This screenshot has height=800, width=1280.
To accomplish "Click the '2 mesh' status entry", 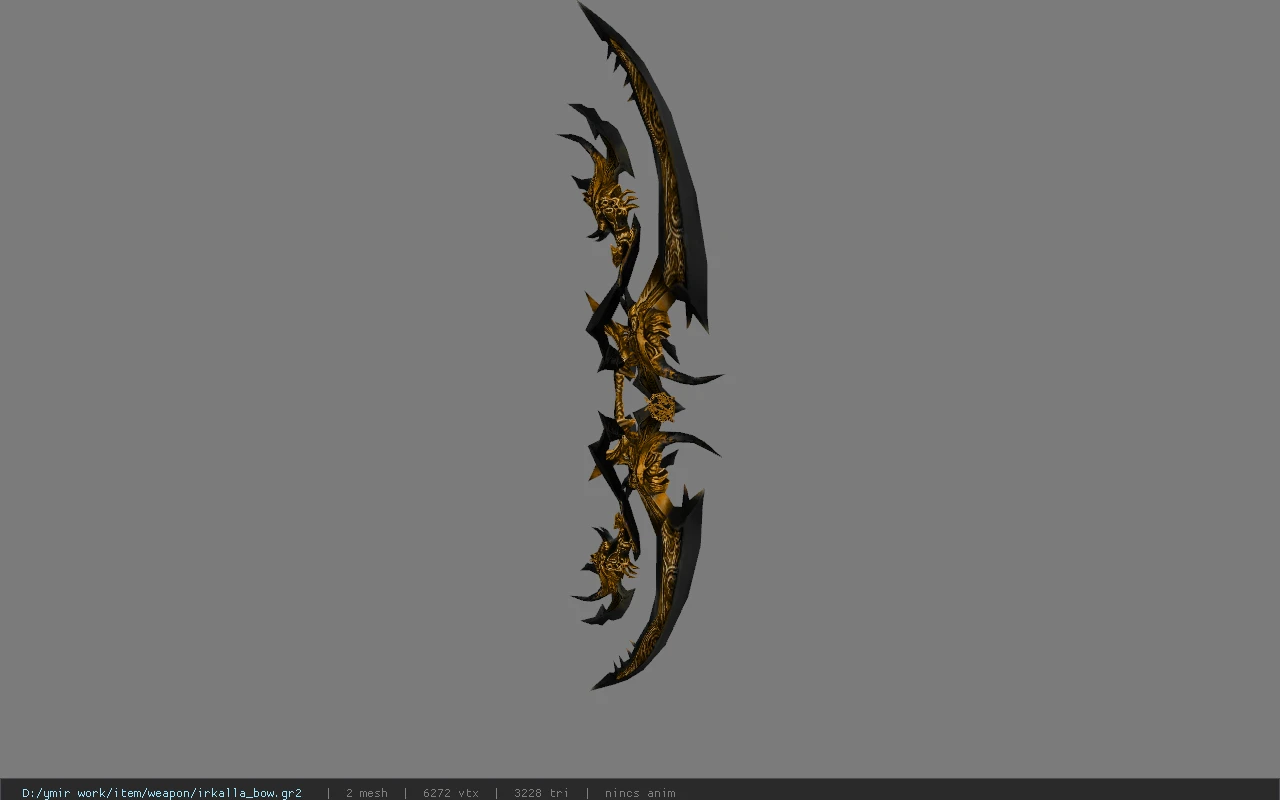I will (x=367, y=793).
